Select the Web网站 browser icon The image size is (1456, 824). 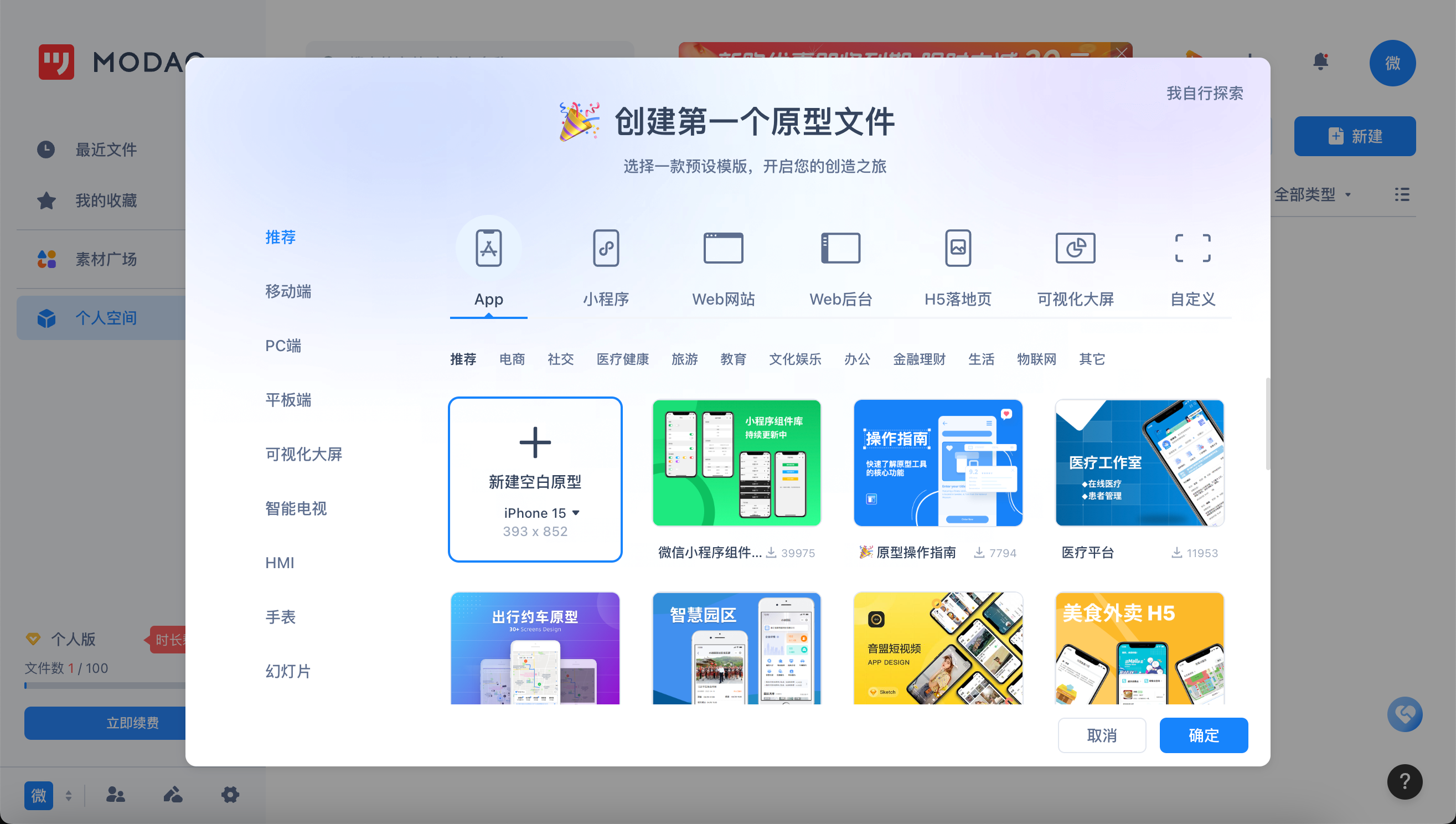[x=724, y=248]
